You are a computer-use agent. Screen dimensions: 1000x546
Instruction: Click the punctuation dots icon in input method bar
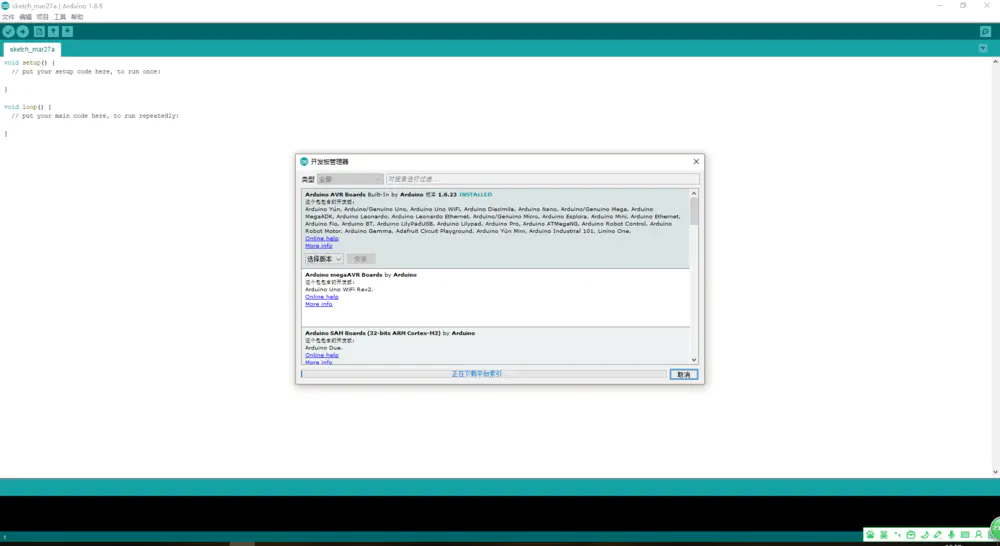(x=897, y=535)
